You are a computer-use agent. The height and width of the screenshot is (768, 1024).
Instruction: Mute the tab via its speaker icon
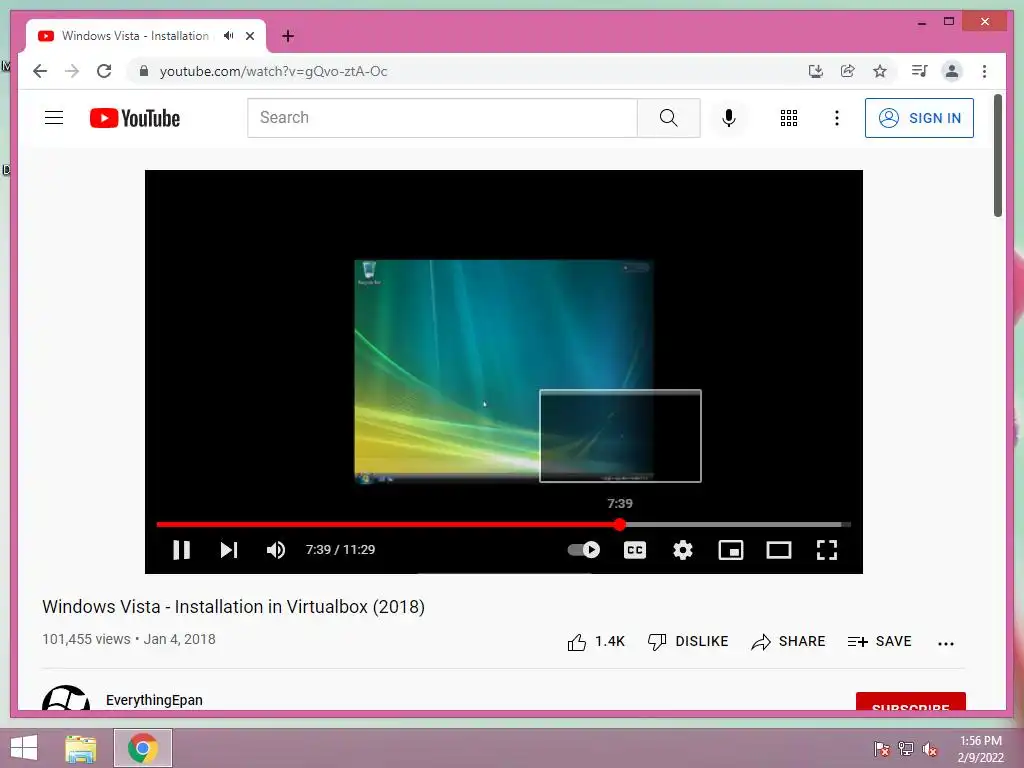tap(228, 36)
